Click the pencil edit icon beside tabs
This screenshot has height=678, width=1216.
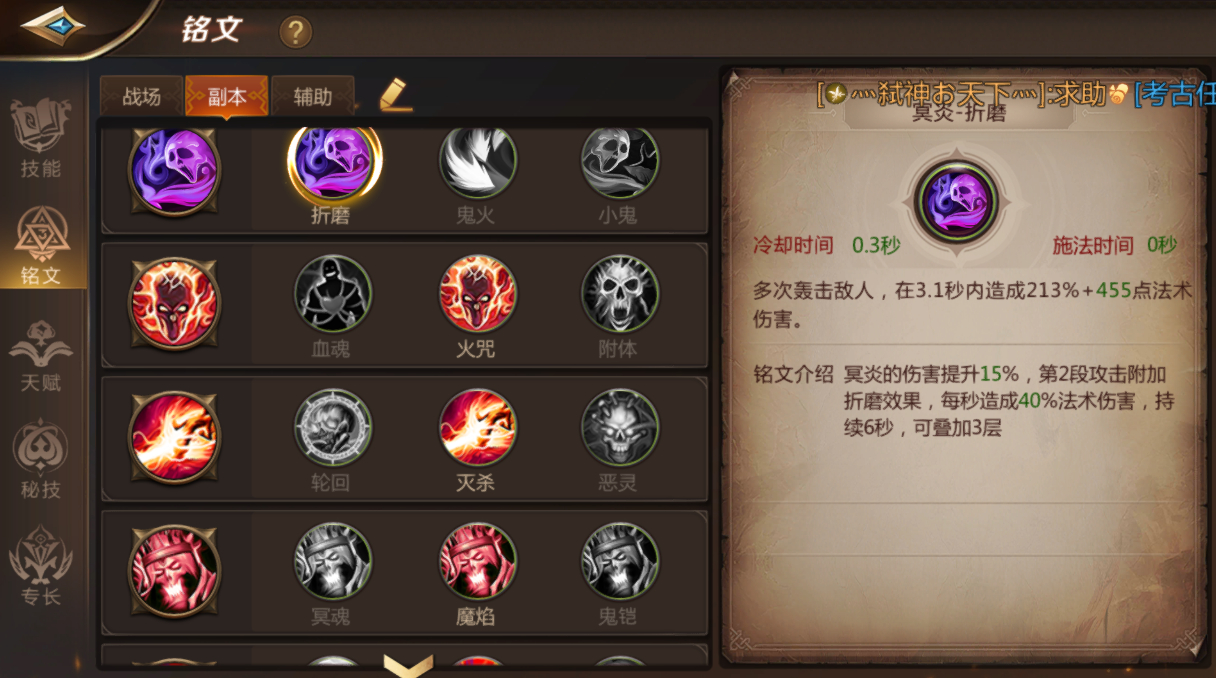click(395, 96)
